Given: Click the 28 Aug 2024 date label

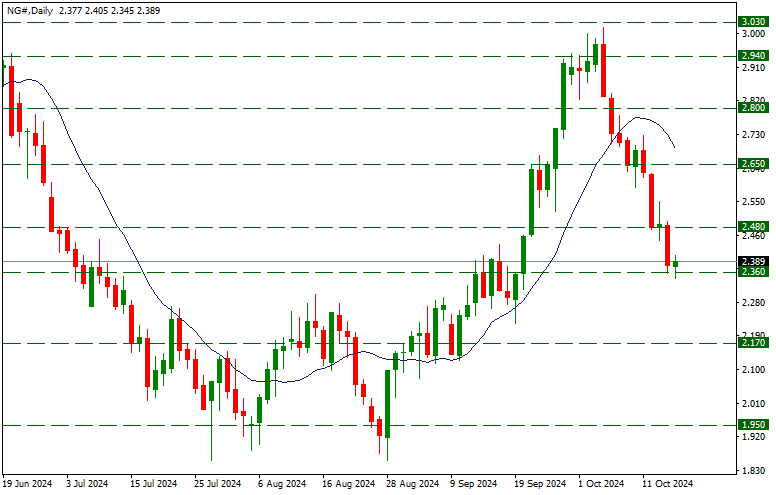Looking at the screenshot, I should coord(413,483).
